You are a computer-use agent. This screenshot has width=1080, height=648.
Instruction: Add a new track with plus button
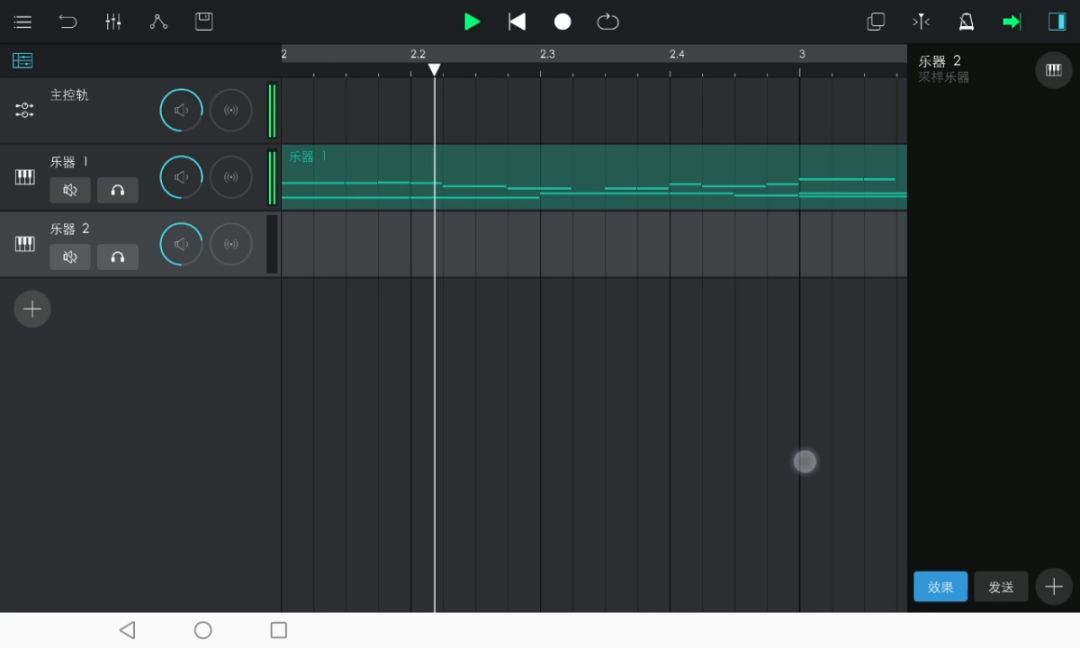pos(32,309)
